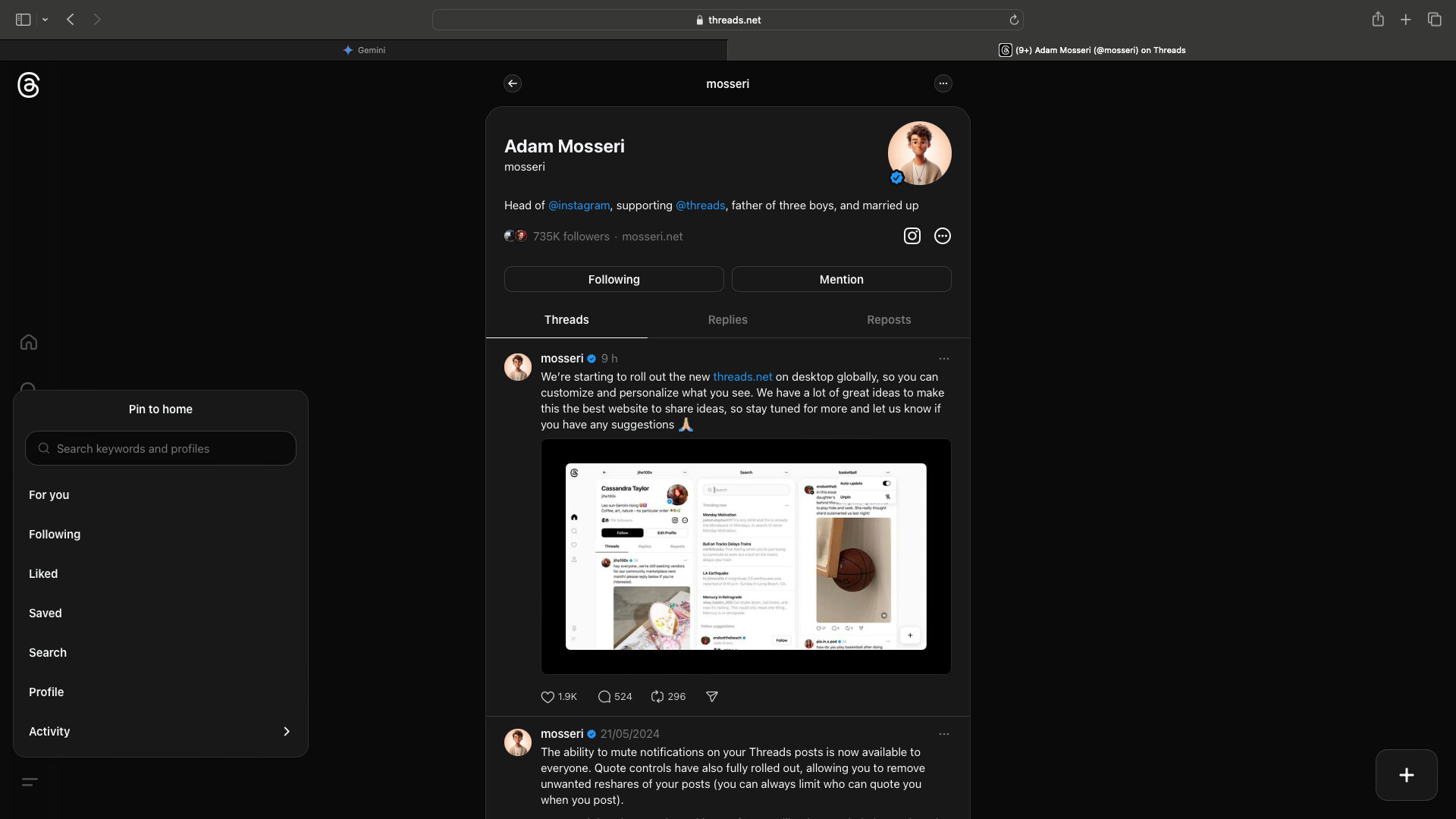Click the Pin to home heading
Screen dimensions: 1456x819
pyautogui.click(x=161, y=409)
